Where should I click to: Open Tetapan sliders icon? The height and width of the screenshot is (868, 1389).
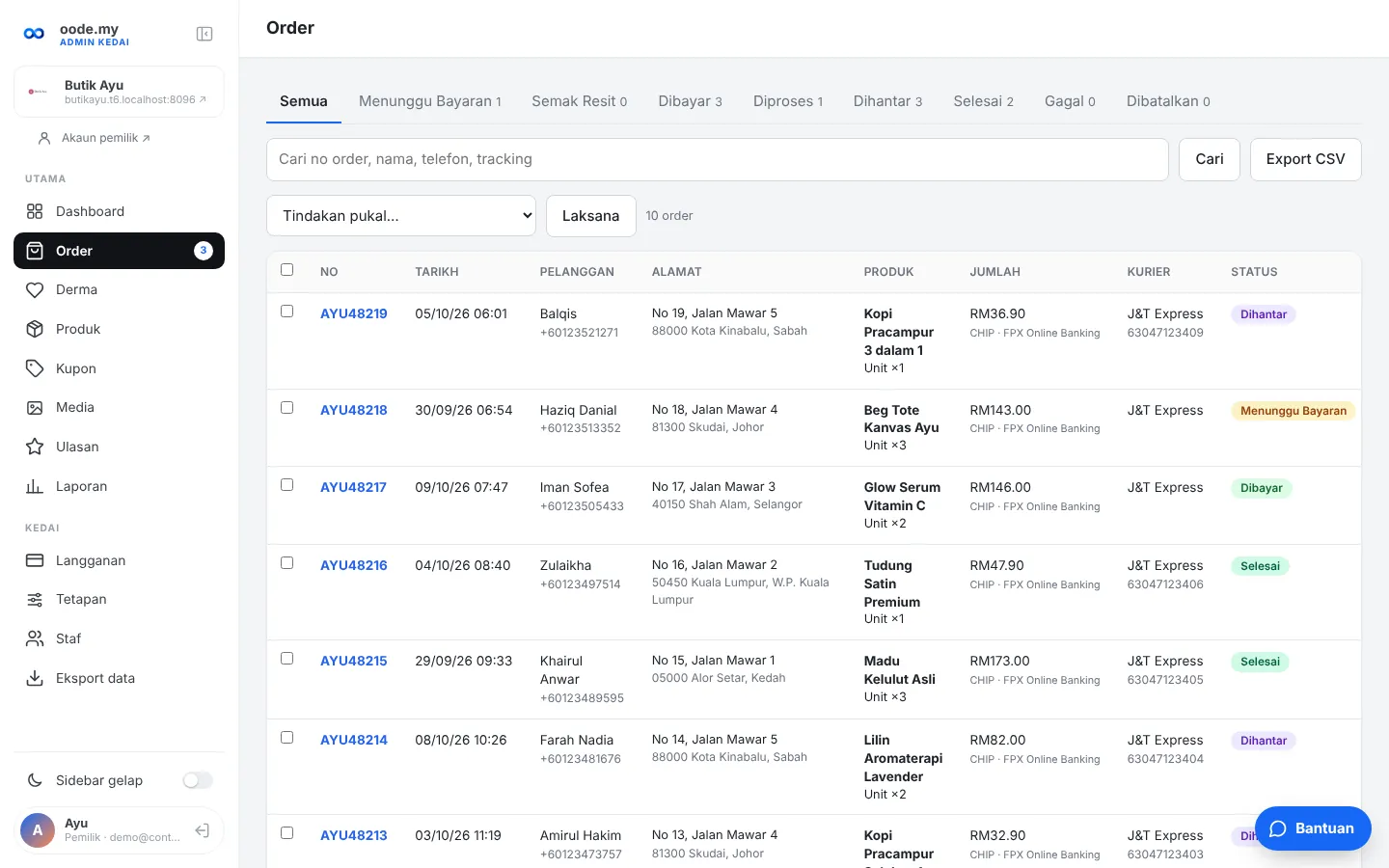pos(35,599)
